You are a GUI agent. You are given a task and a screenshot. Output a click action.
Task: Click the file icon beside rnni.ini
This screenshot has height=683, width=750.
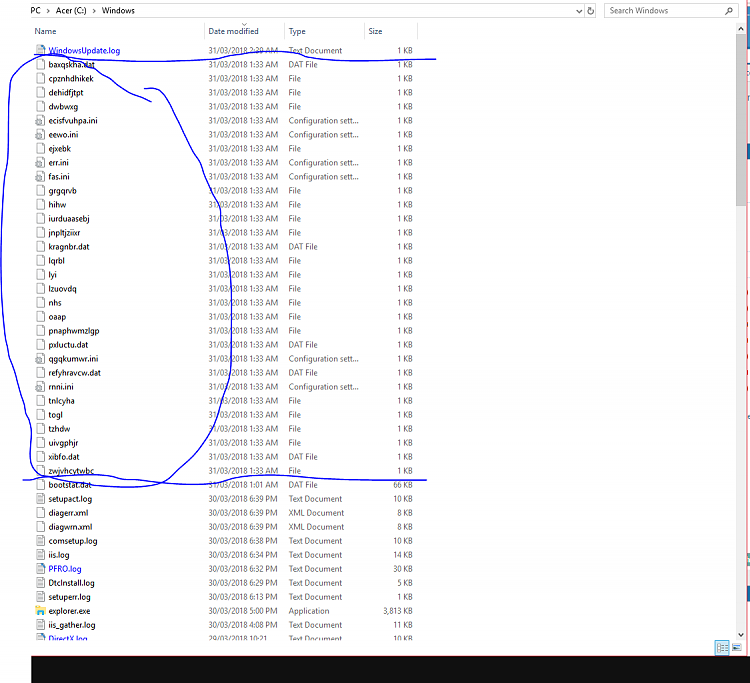click(x=41, y=386)
